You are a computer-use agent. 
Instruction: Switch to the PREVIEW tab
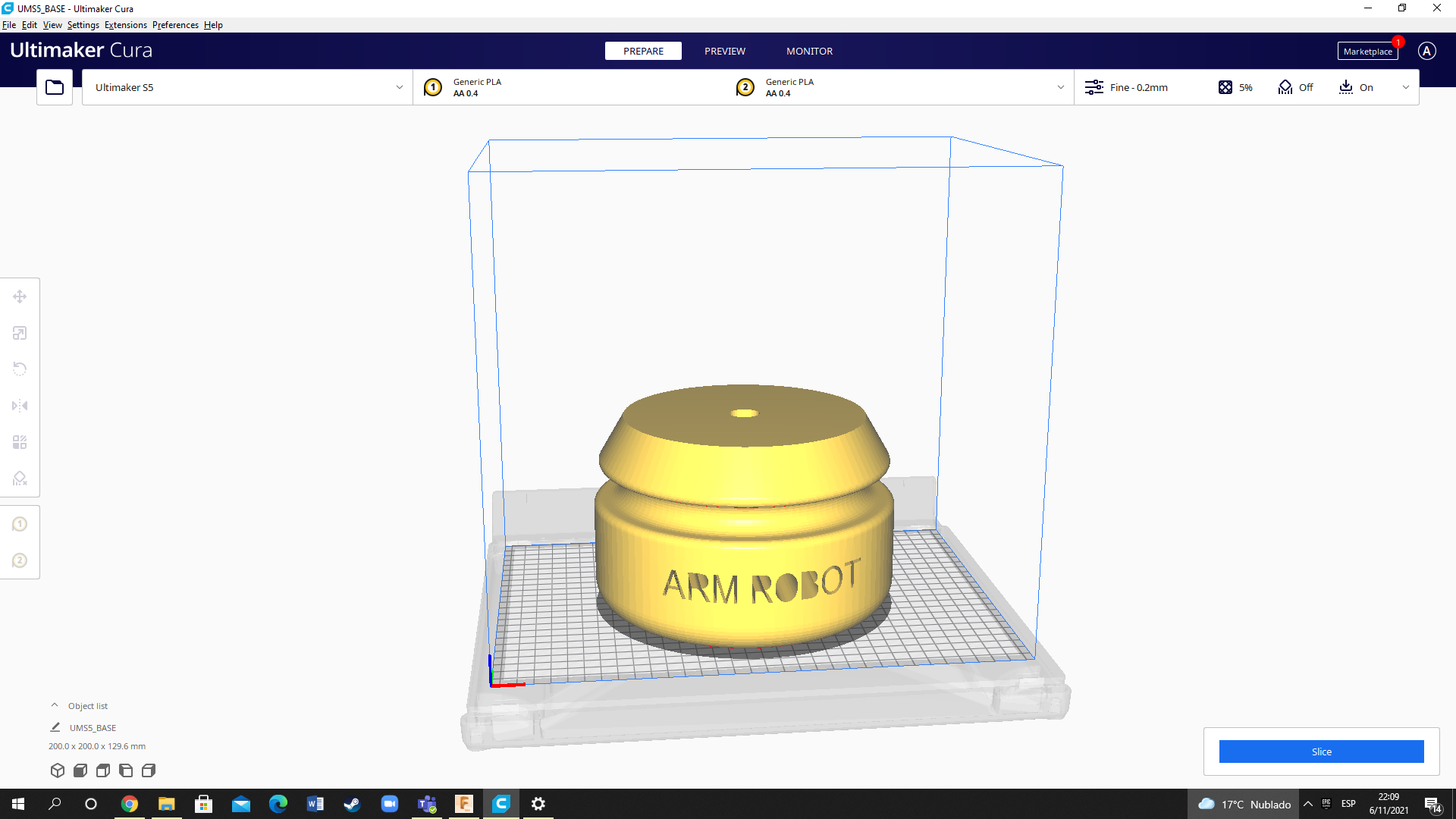point(724,51)
